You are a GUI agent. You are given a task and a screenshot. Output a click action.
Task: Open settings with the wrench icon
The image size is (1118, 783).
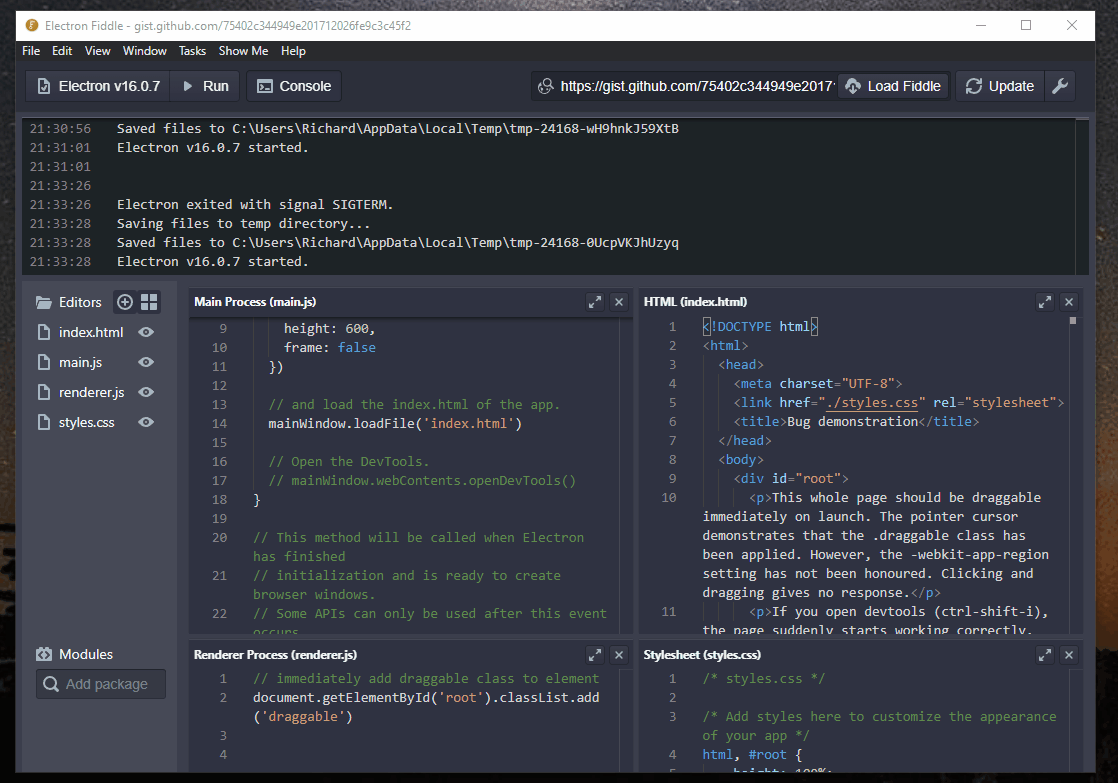[1060, 86]
